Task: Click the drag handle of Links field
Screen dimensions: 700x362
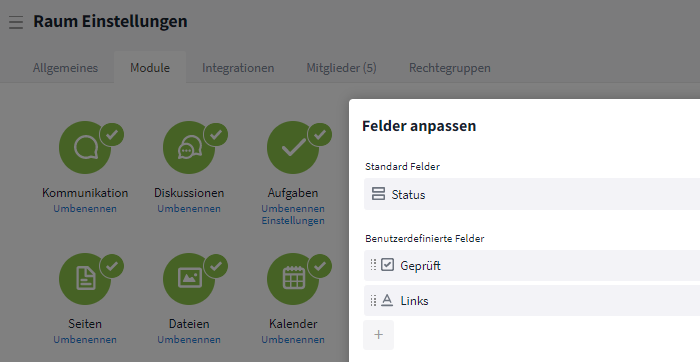Action: (x=373, y=300)
